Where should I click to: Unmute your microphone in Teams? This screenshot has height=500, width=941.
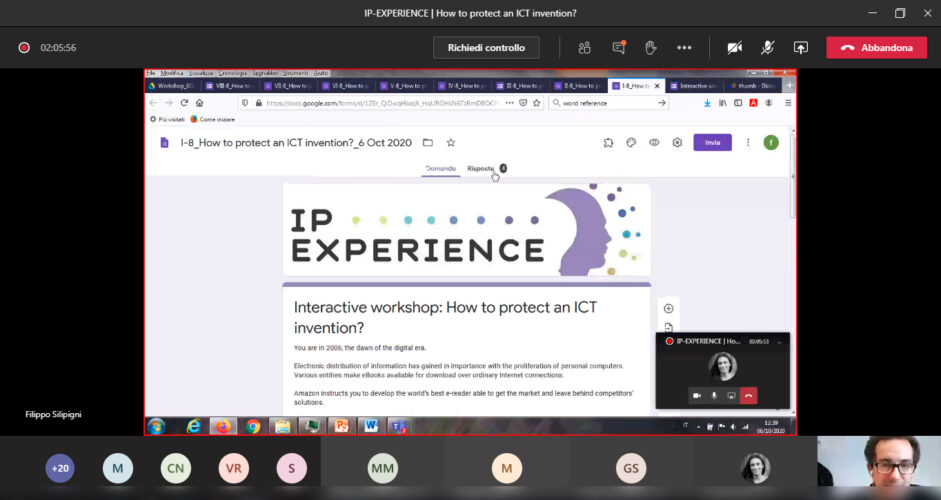click(767, 48)
